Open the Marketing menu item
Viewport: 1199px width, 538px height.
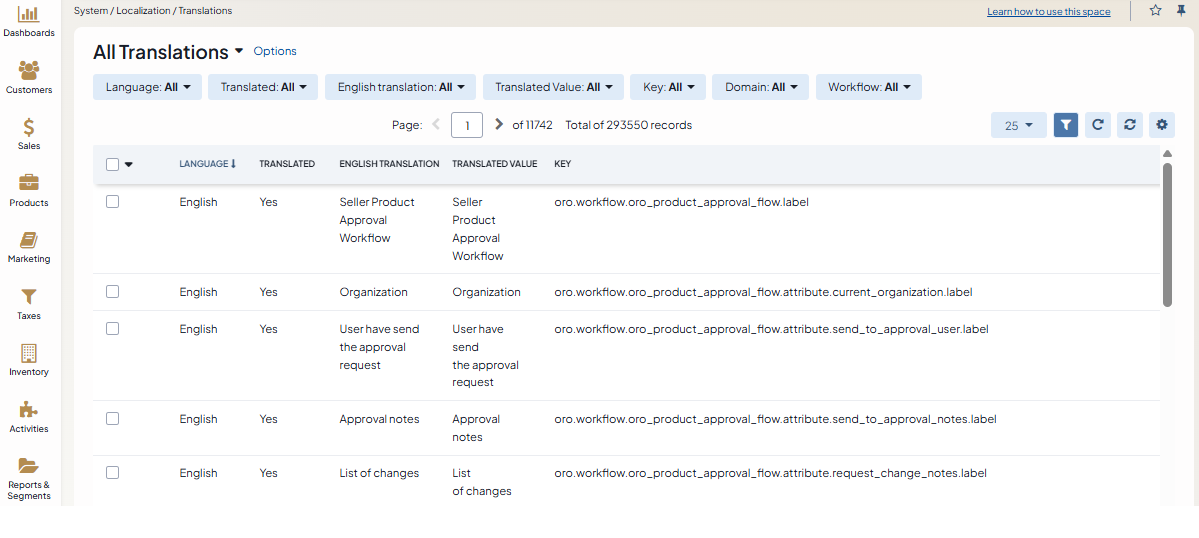coord(29,246)
